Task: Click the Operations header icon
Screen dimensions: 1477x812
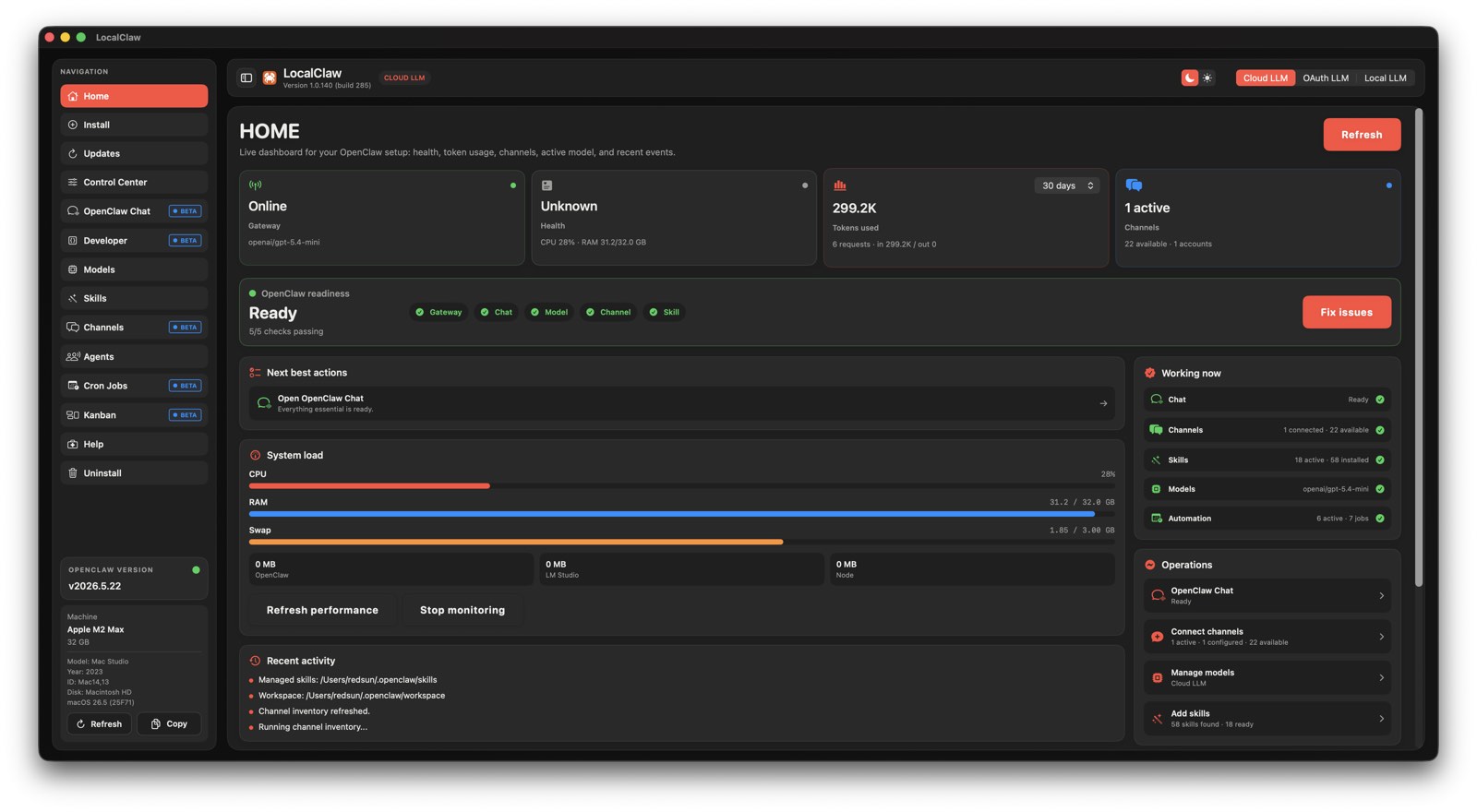Action: tap(1150, 565)
